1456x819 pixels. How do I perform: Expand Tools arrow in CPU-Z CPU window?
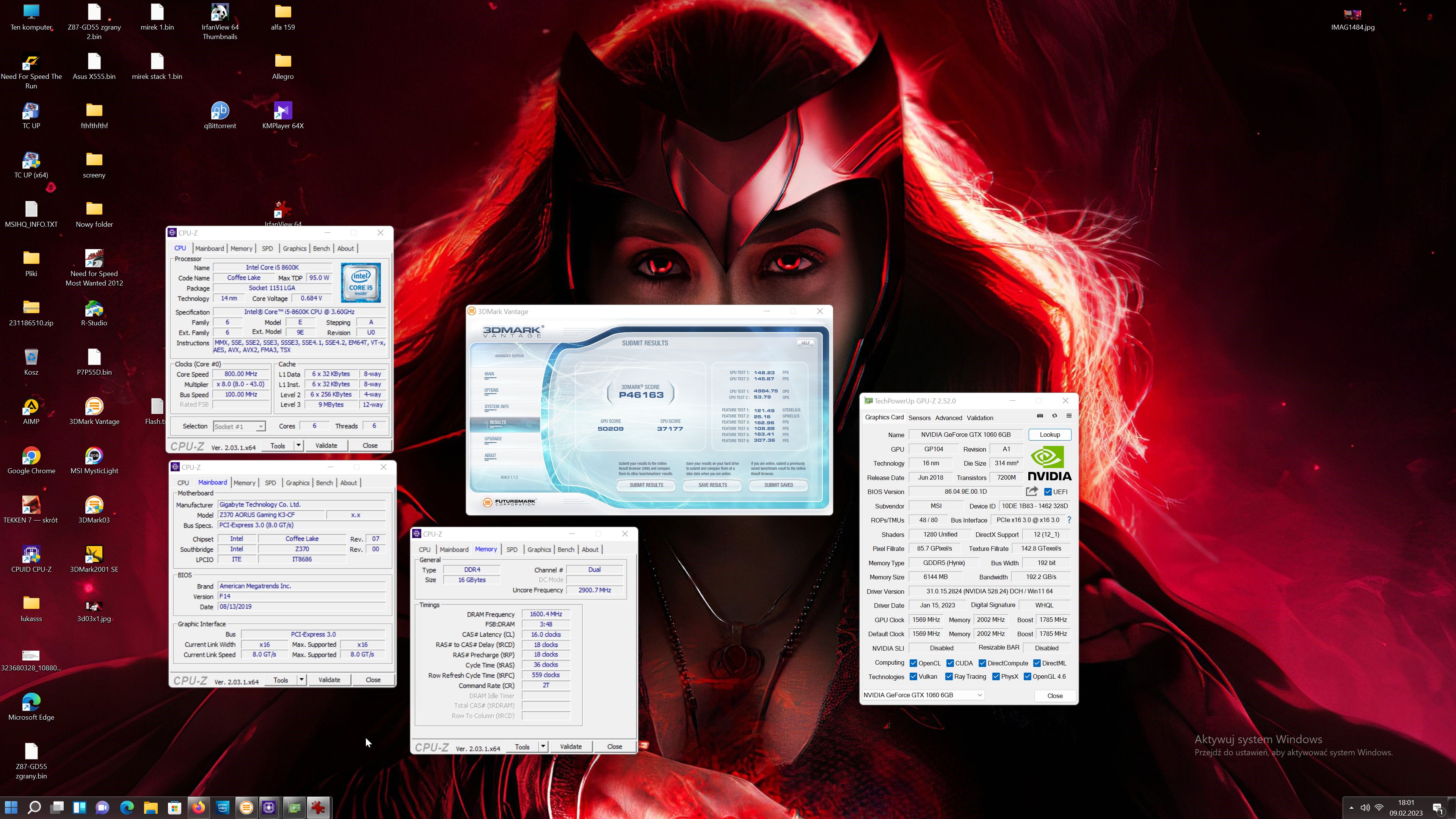point(298,446)
